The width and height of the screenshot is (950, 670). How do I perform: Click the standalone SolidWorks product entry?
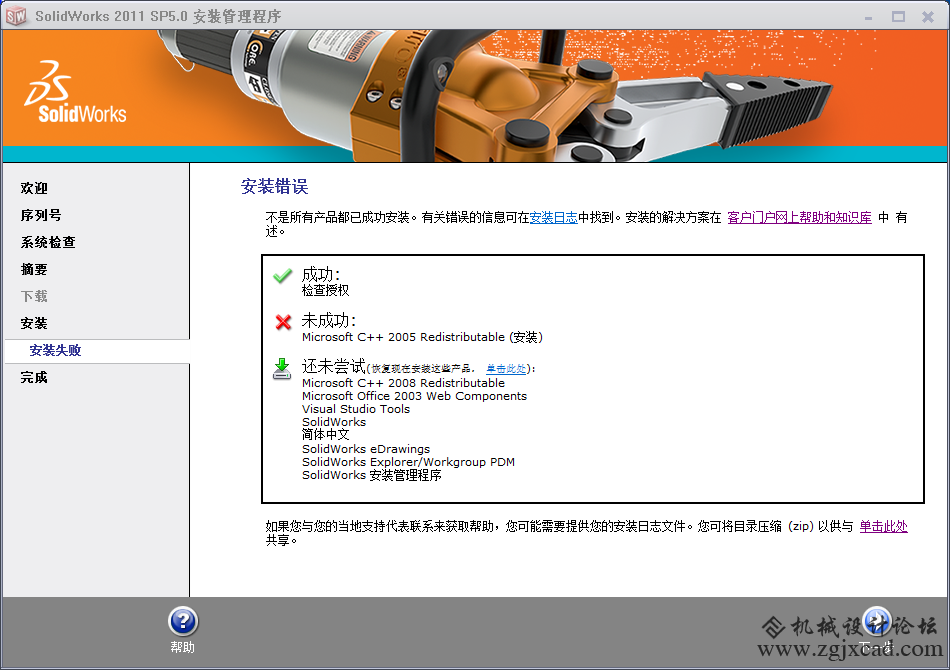tap(334, 422)
